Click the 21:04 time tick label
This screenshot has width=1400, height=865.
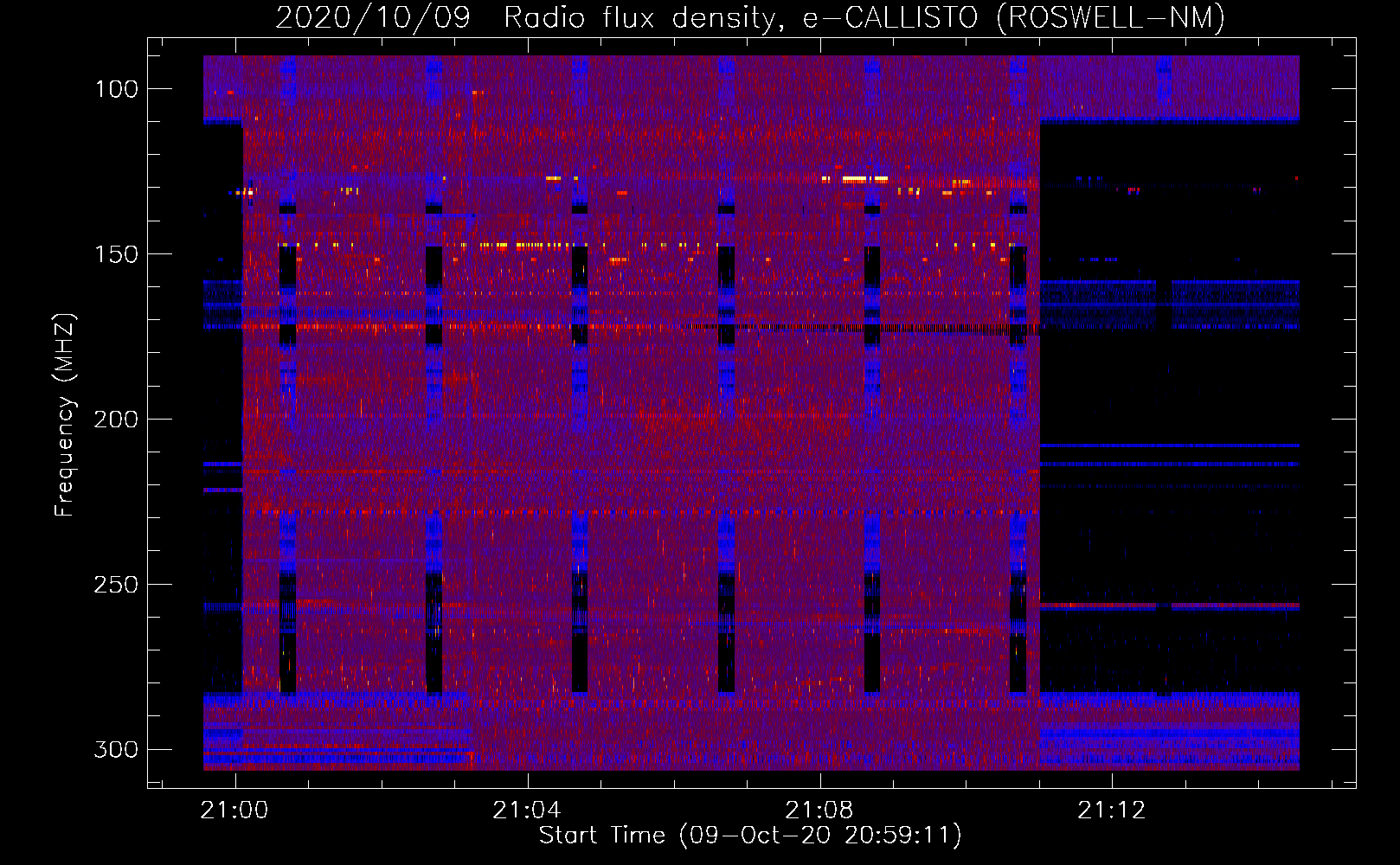[x=527, y=811]
